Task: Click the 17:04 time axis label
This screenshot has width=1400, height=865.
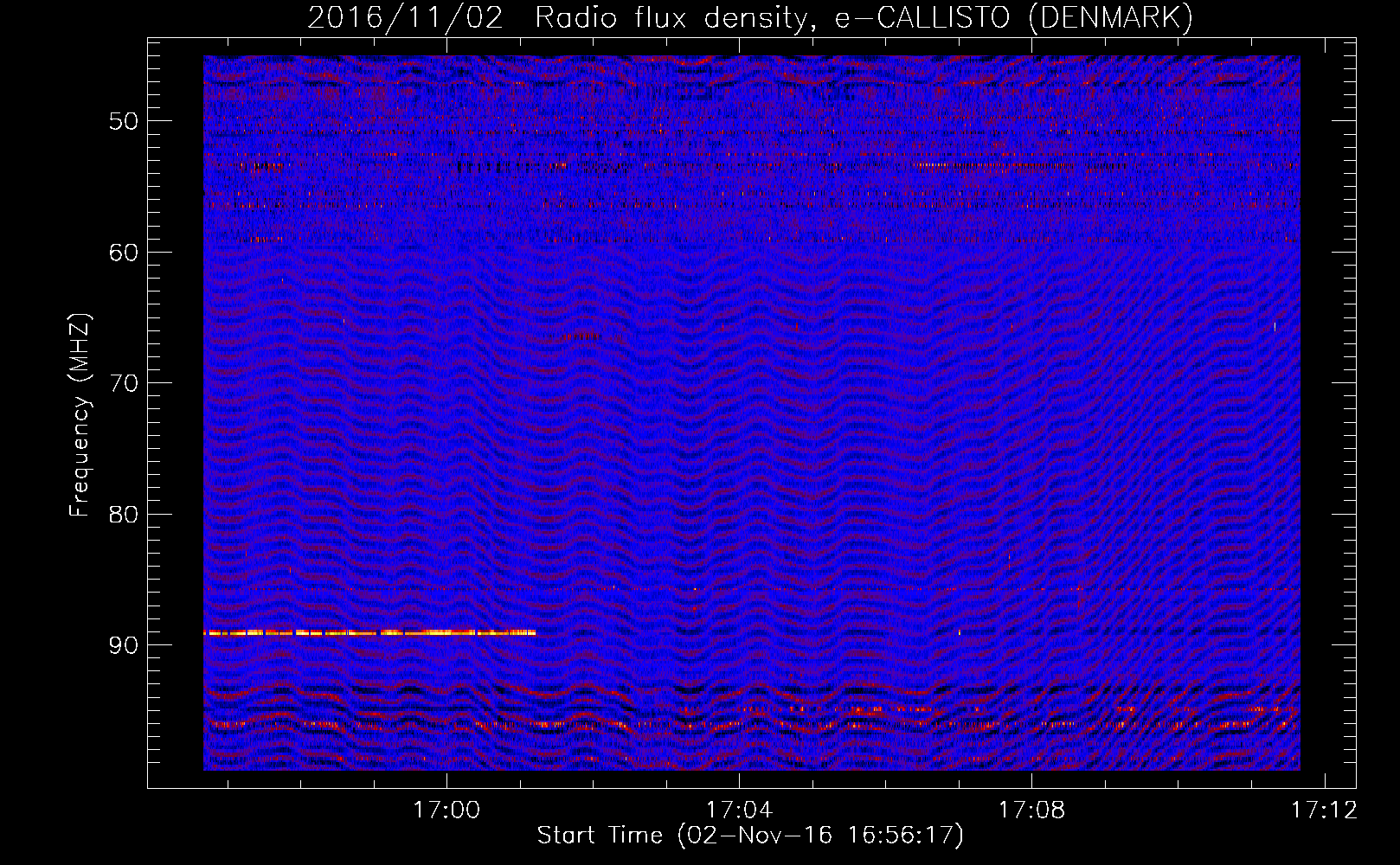Action: pyautogui.click(x=739, y=811)
